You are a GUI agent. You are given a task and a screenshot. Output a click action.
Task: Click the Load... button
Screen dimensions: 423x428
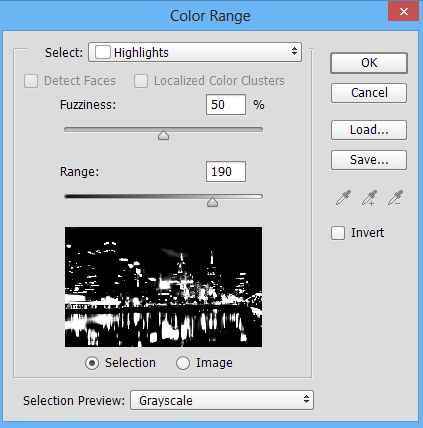(x=369, y=130)
